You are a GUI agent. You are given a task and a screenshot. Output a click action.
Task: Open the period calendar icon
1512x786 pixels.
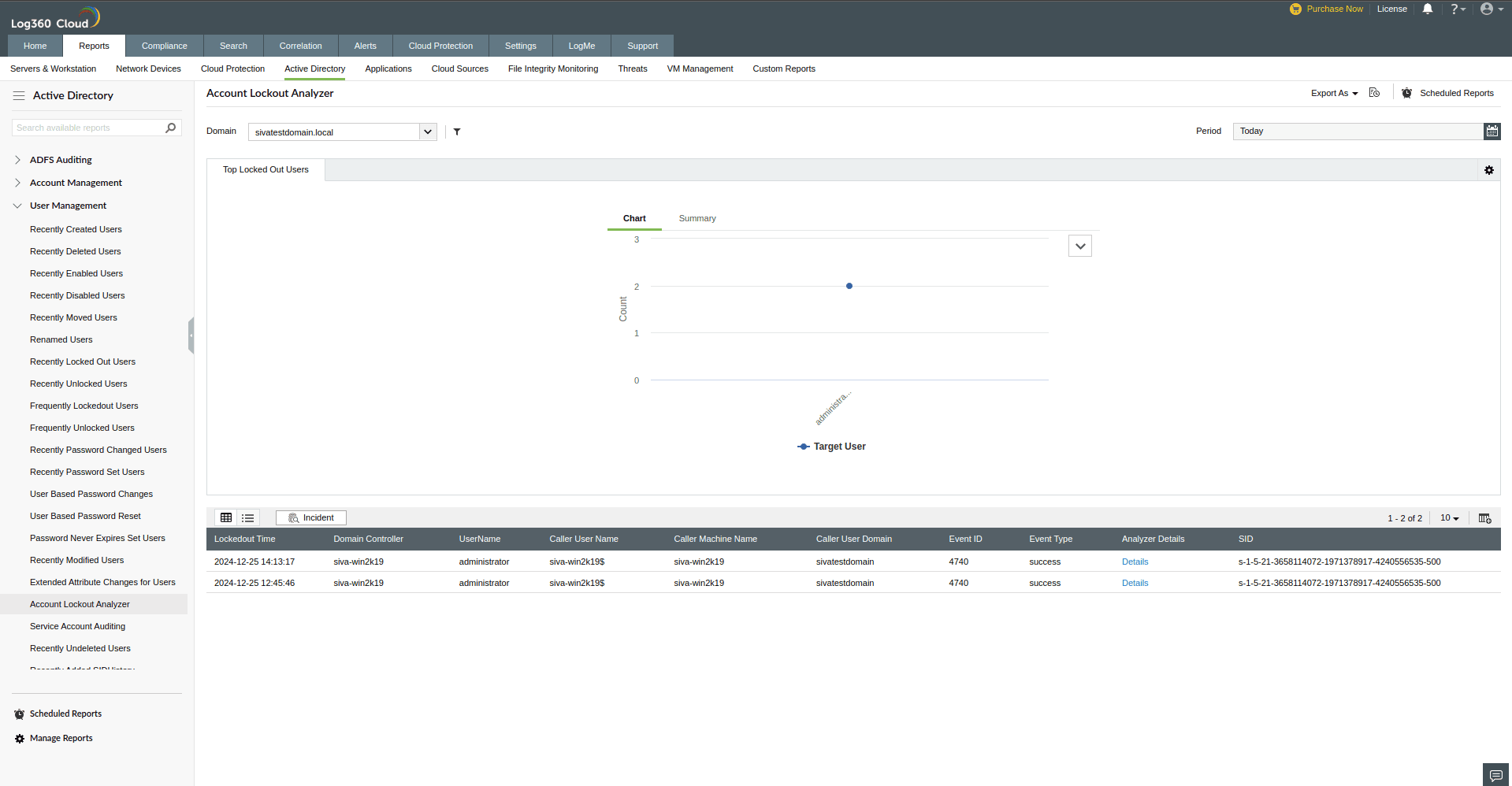(1492, 132)
